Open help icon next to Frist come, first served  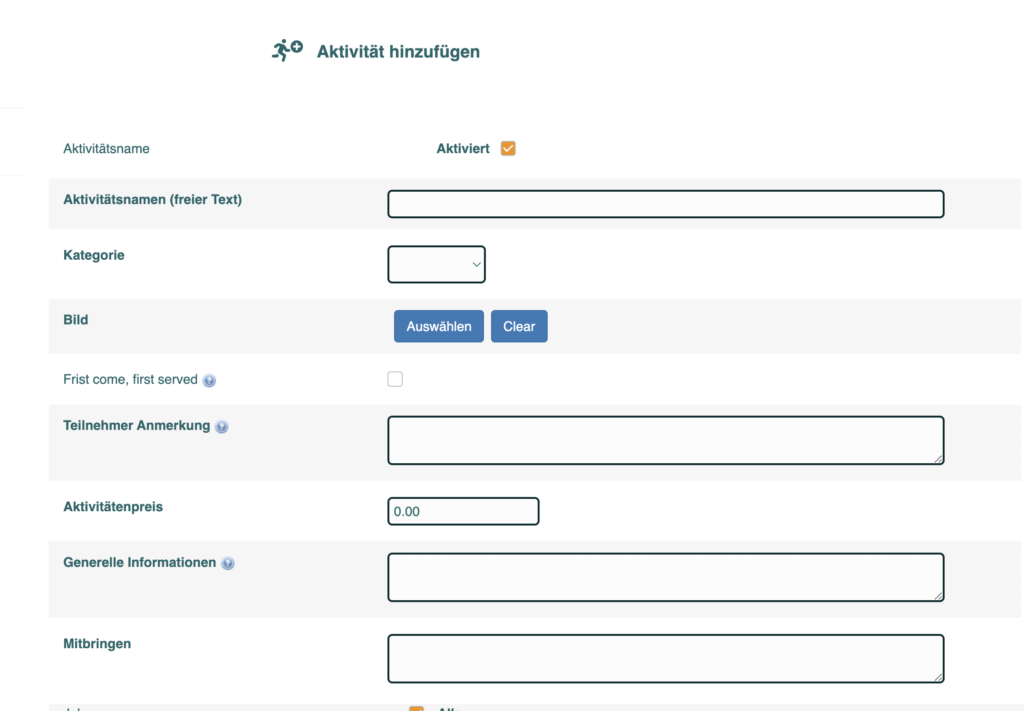209,381
